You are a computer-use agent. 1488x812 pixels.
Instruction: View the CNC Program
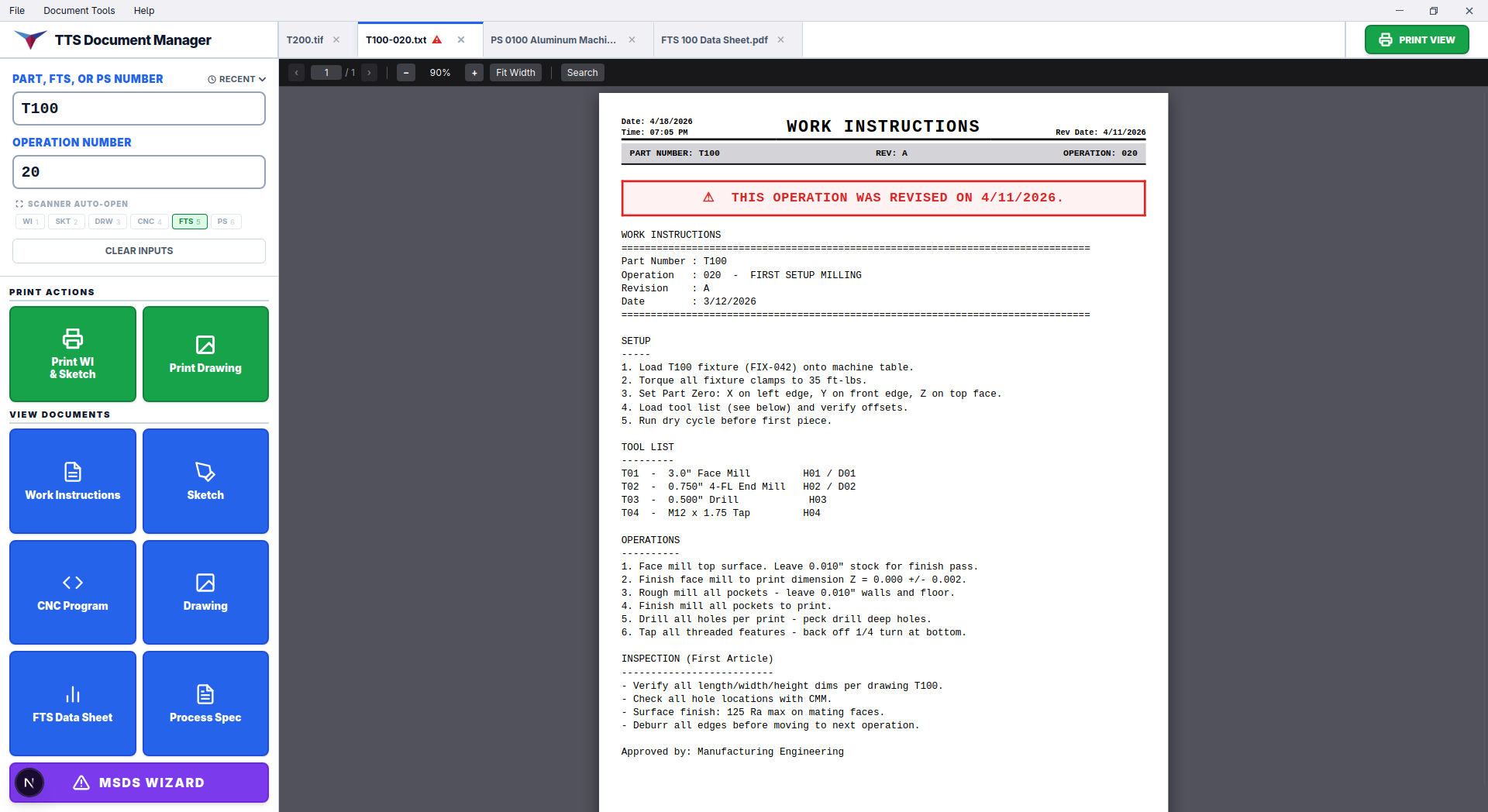tap(72, 592)
